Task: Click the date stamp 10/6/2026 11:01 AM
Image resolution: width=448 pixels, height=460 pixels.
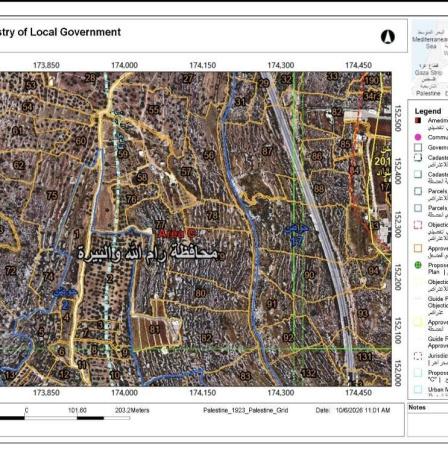Action: [363, 410]
